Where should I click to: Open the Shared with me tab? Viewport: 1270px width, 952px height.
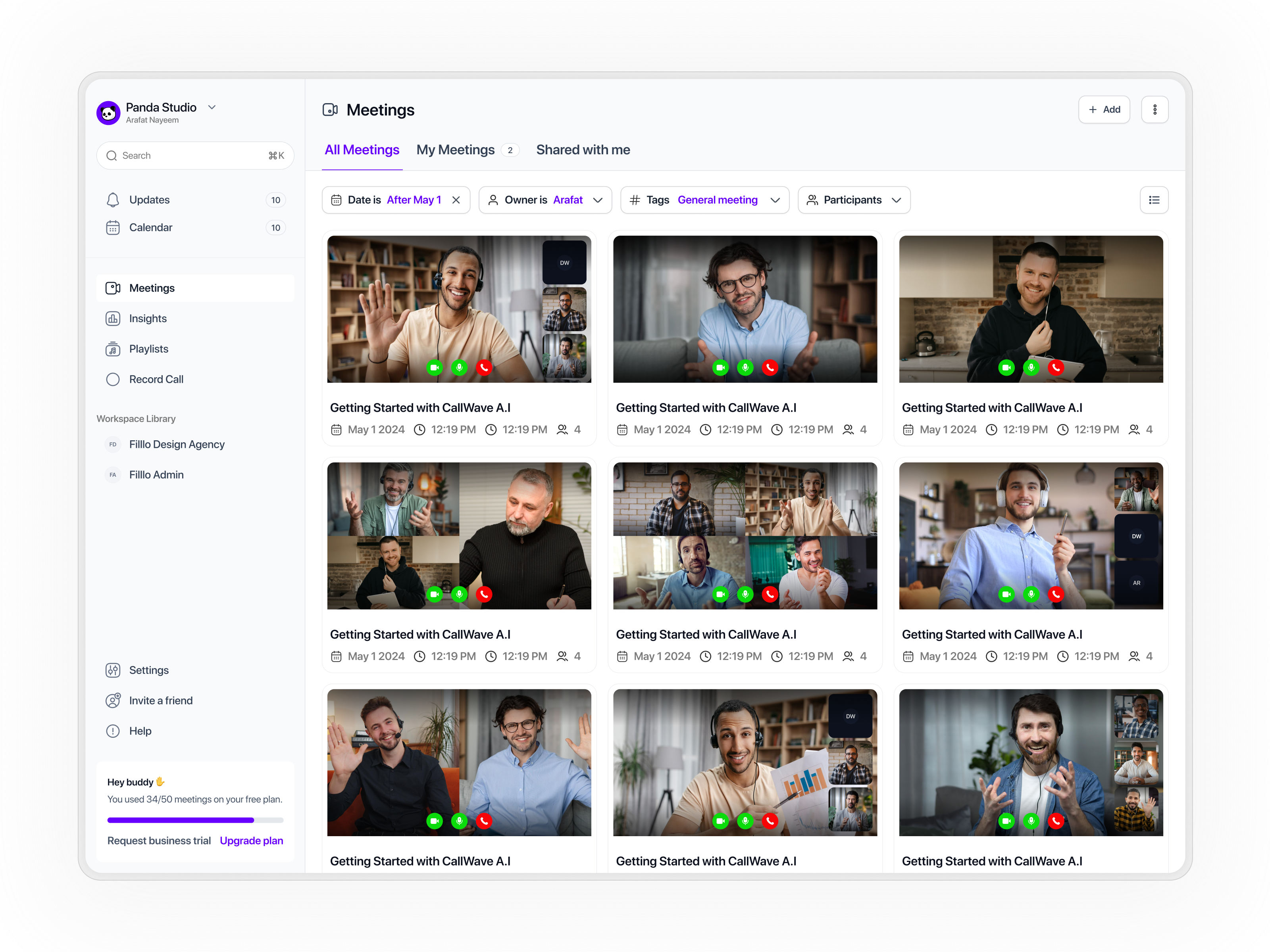(583, 150)
